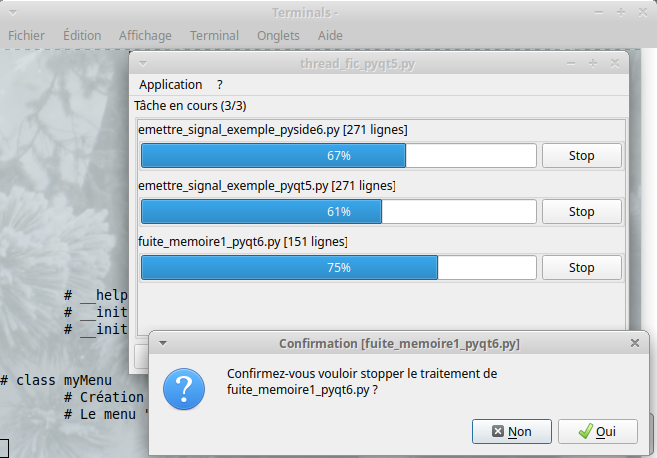Open the Aide menu in Terminal
The width and height of the screenshot is (657, 458).
coord(330,35)
